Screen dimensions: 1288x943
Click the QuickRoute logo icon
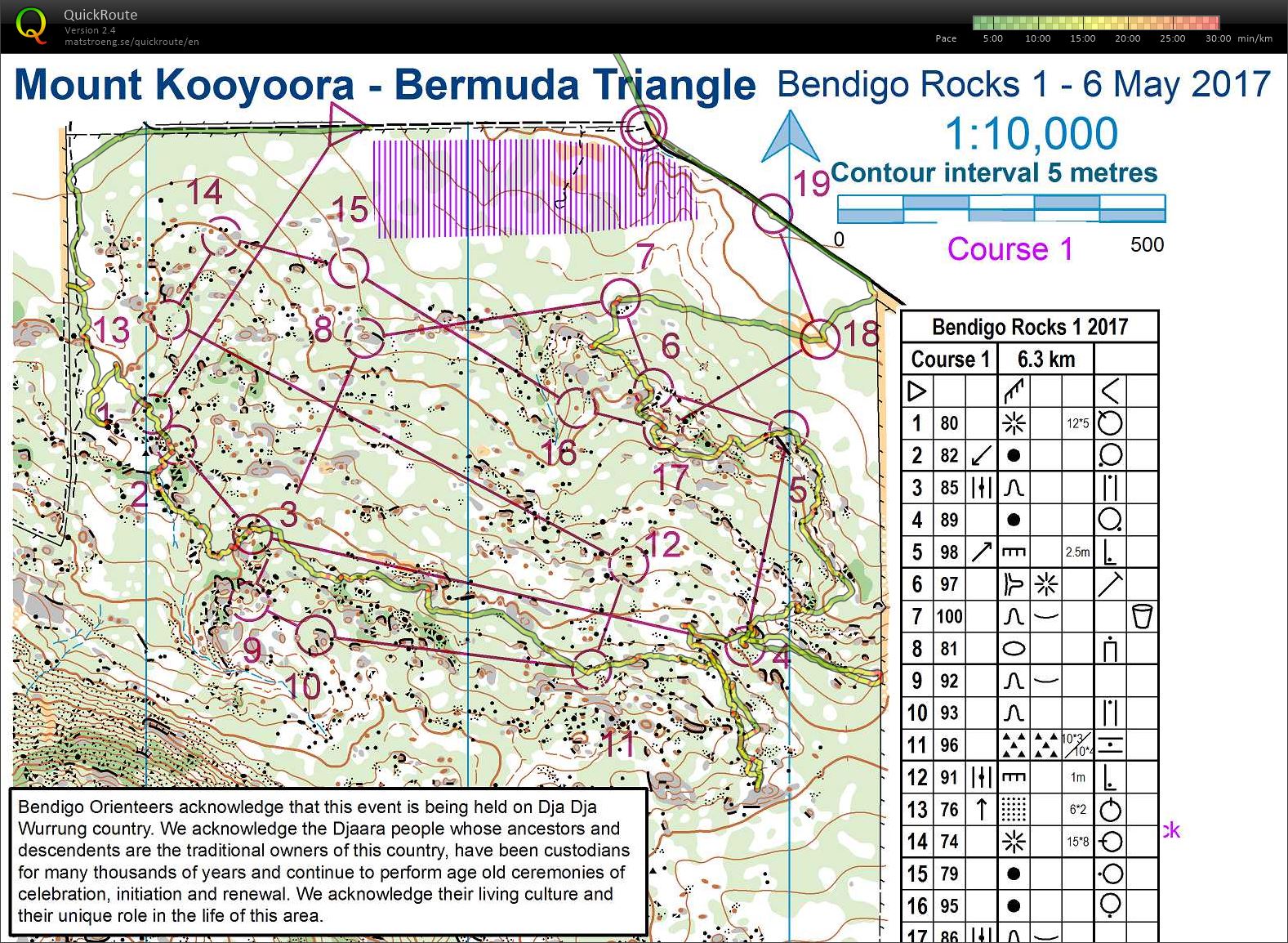tap(30, 25)
